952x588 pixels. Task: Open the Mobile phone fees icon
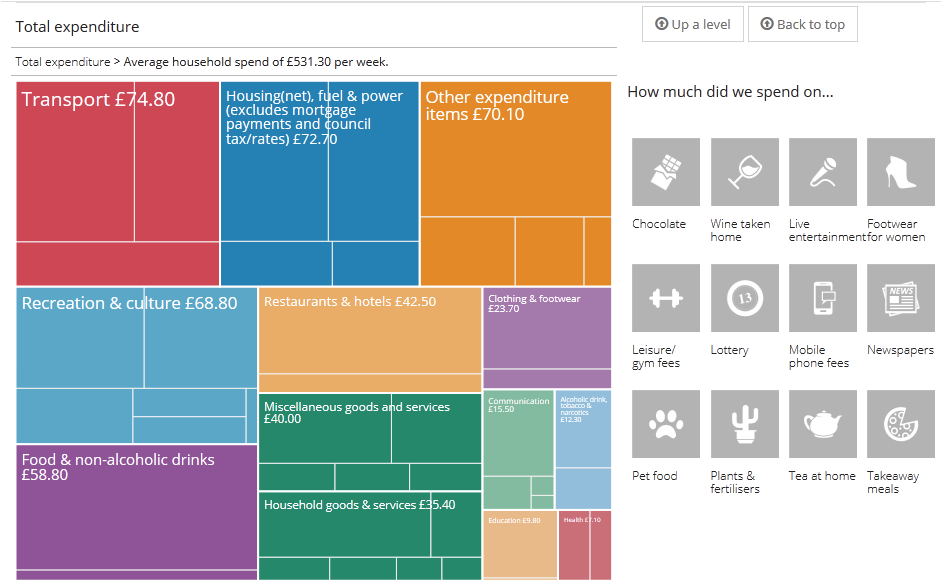coord(822,298)
